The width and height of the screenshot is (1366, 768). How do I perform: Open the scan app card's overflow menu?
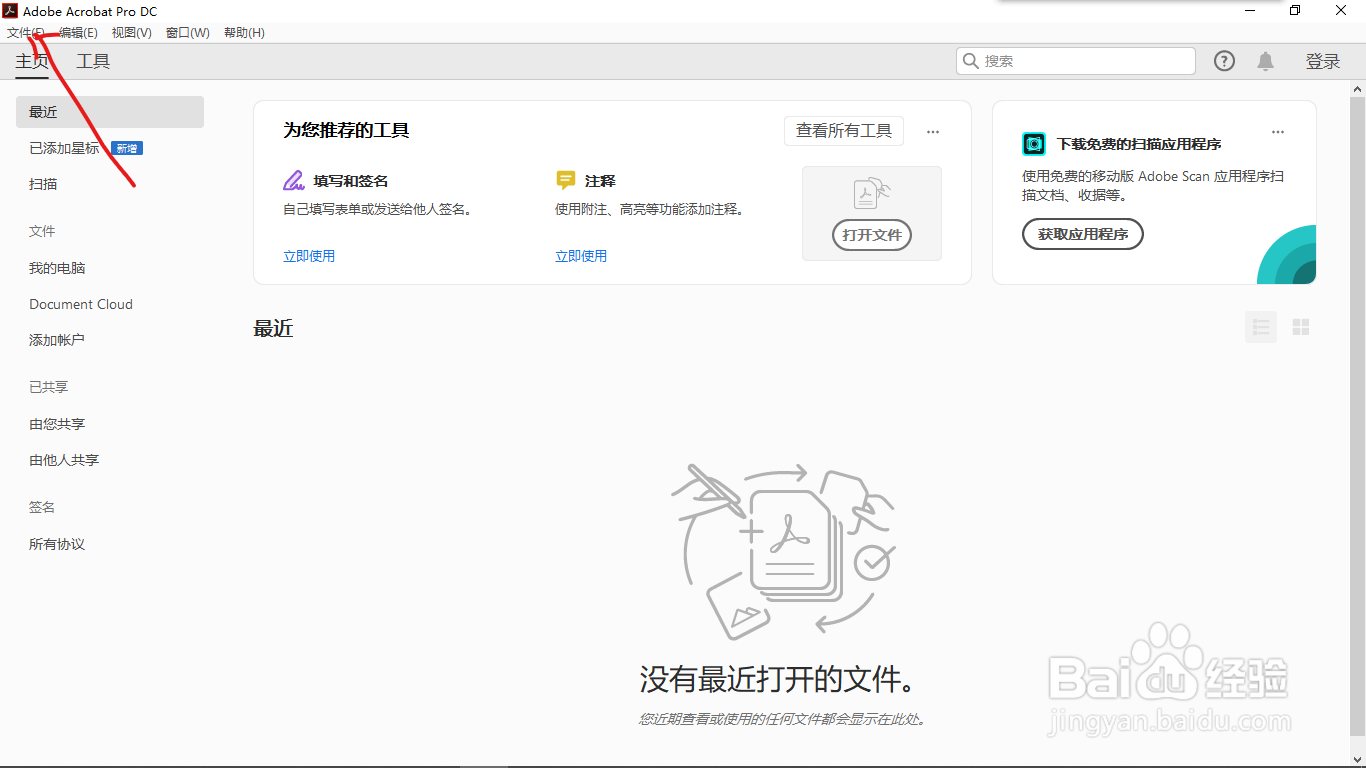pyautogui.click(x=1277, y=131)
